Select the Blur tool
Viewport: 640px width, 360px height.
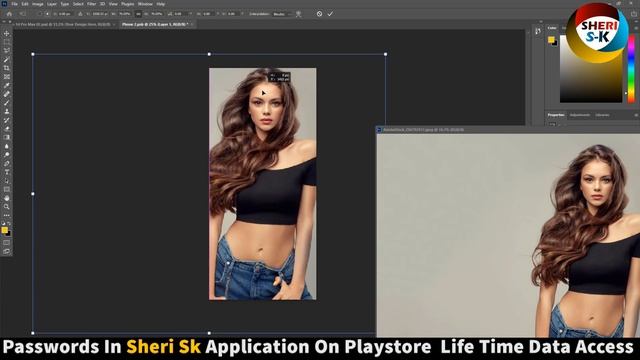tap(7, 146)
